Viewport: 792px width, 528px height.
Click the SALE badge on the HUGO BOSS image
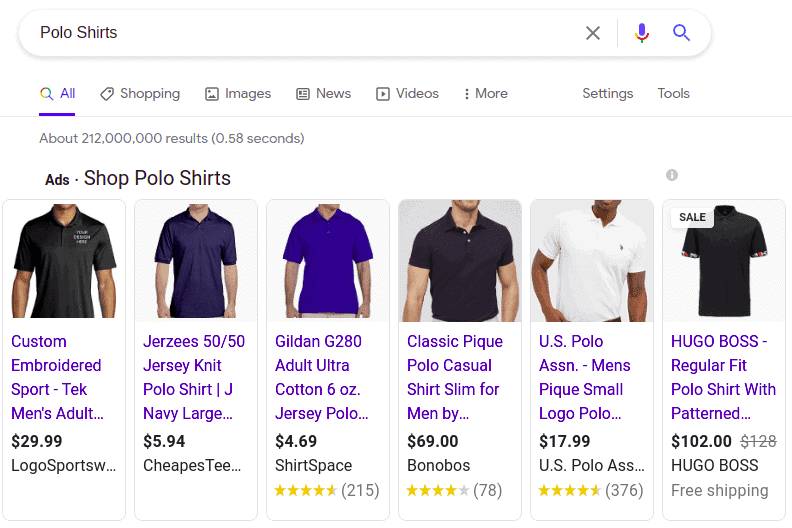click(x=692, y=217)
